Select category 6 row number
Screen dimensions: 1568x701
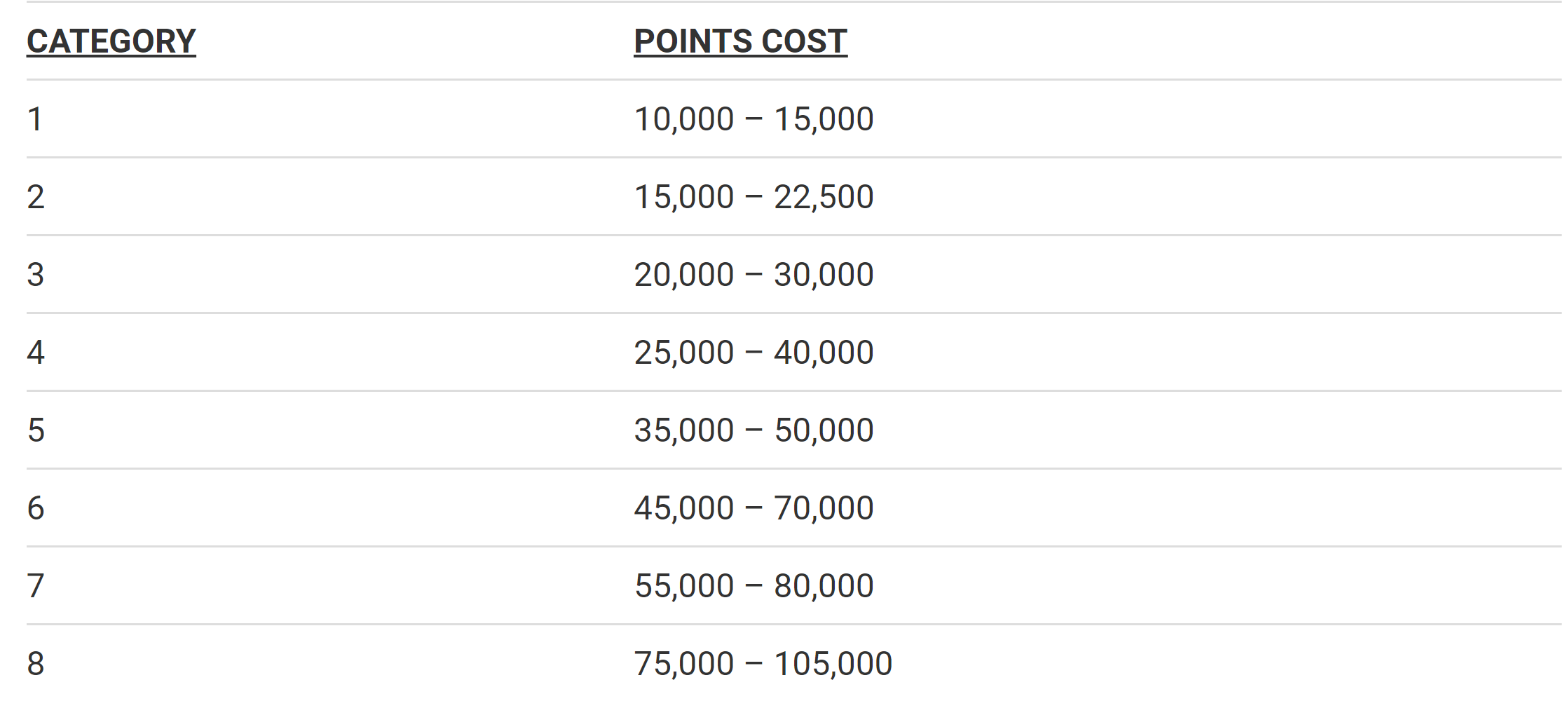point(36,508)
